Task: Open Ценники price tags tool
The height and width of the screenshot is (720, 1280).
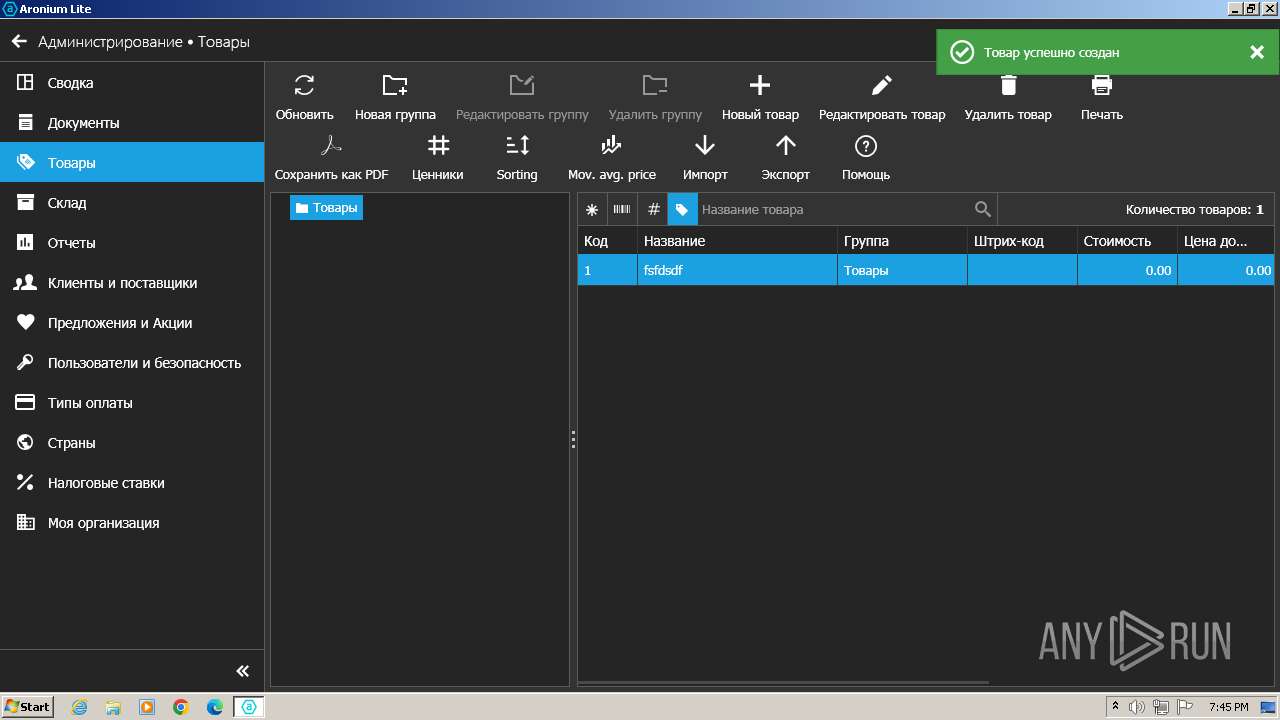Action: coord(438,157)
